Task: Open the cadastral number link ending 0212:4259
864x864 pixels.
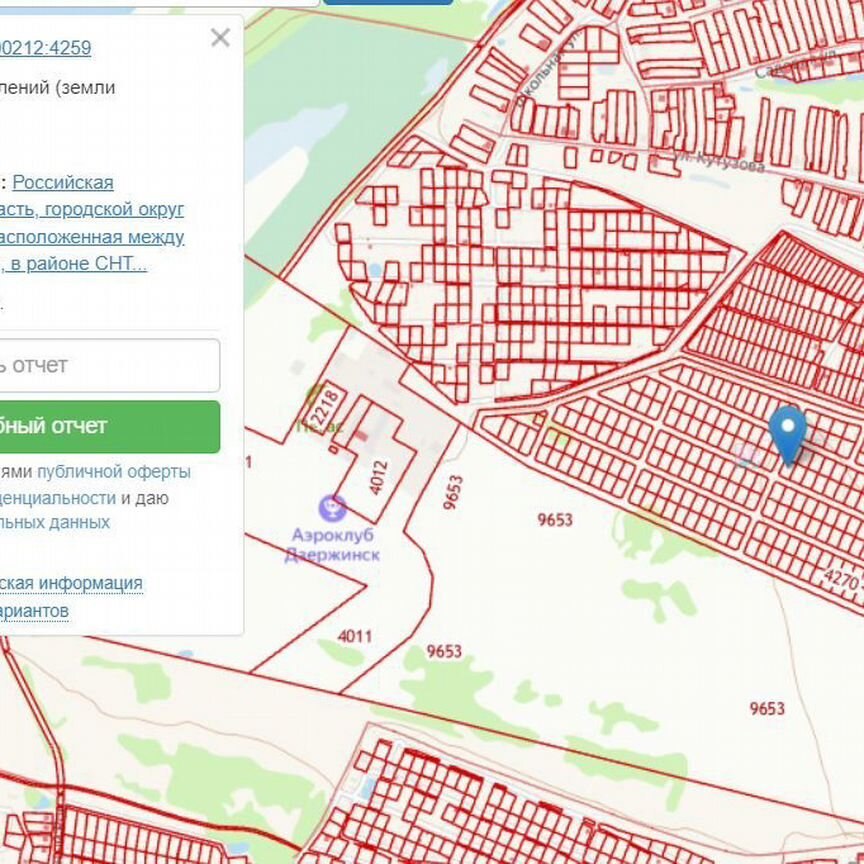Action: tap(45, 47)
